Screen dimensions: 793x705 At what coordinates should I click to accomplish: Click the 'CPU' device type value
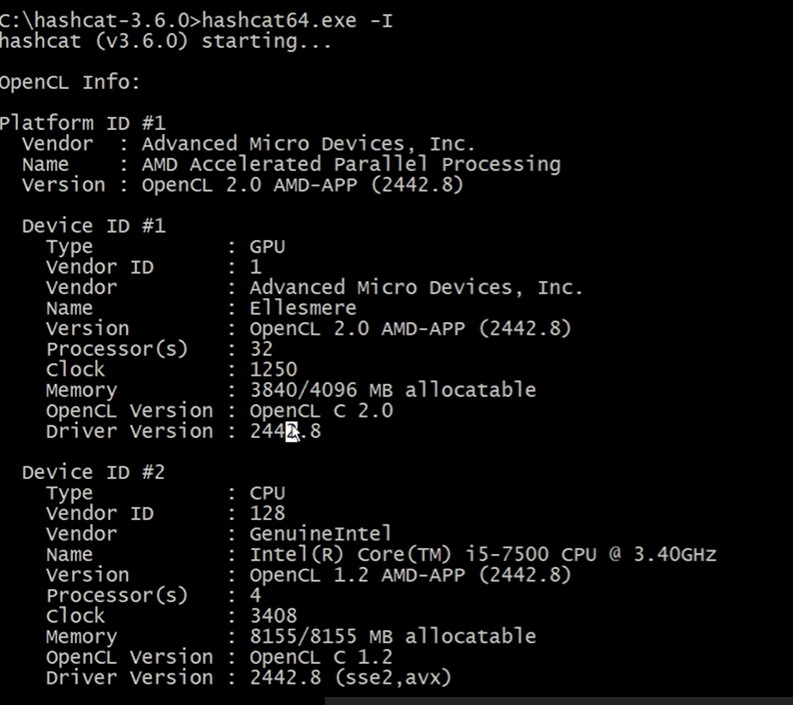point(268,493)
